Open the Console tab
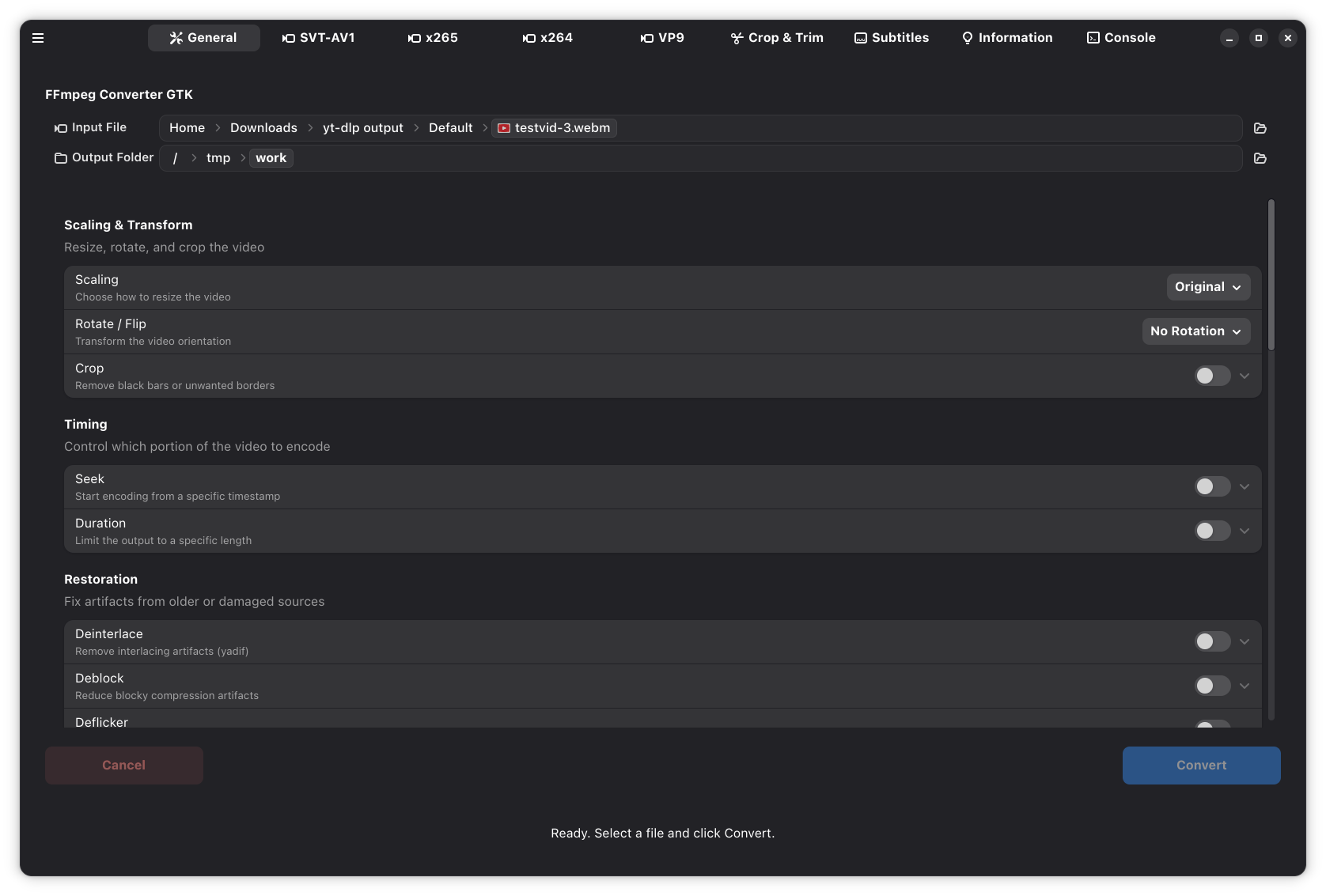Screen dimensions: 1326x896 pos(1122,38)
